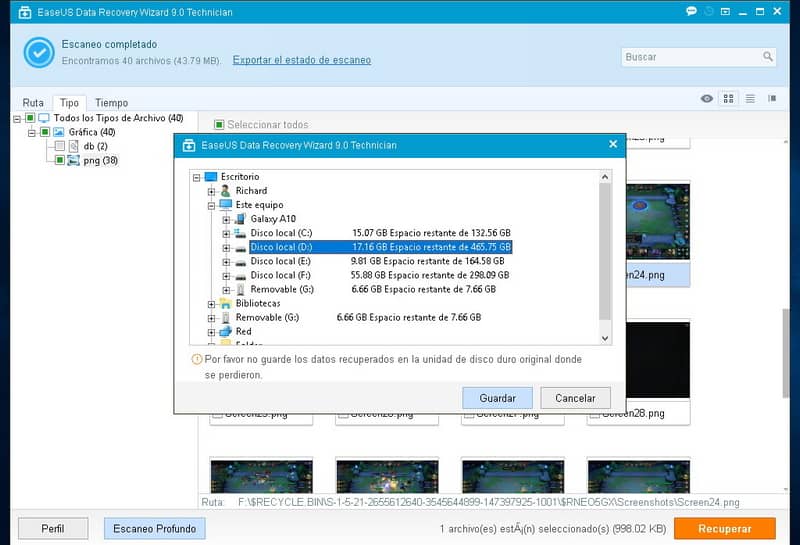800x545 pixels.
Task: Click the Disco local (F:) drive icon
Action: [240, 276]
